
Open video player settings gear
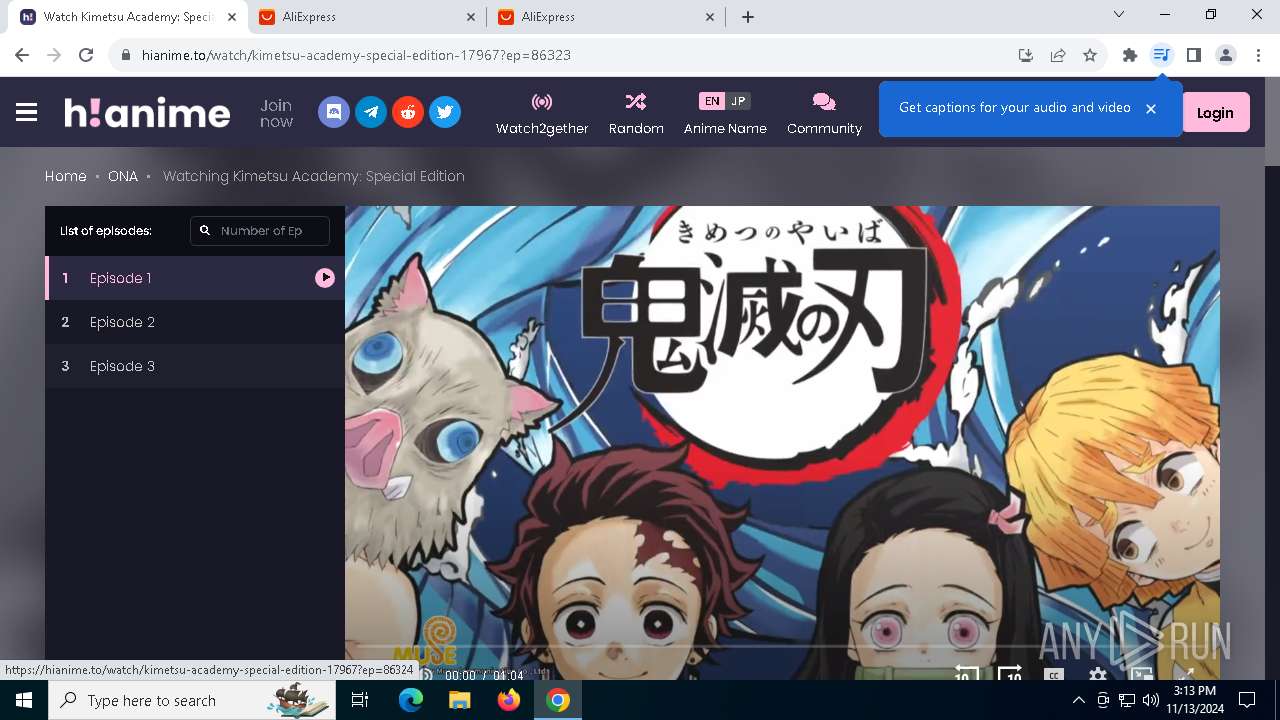coord(1098,675)
